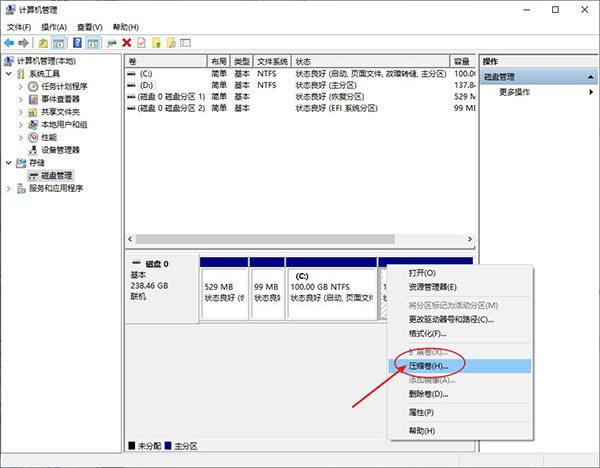Open Help via the blue question mark icon
The height and width of the screenshot is (468, 600).
pyautogui.click(x=77, y=43)
